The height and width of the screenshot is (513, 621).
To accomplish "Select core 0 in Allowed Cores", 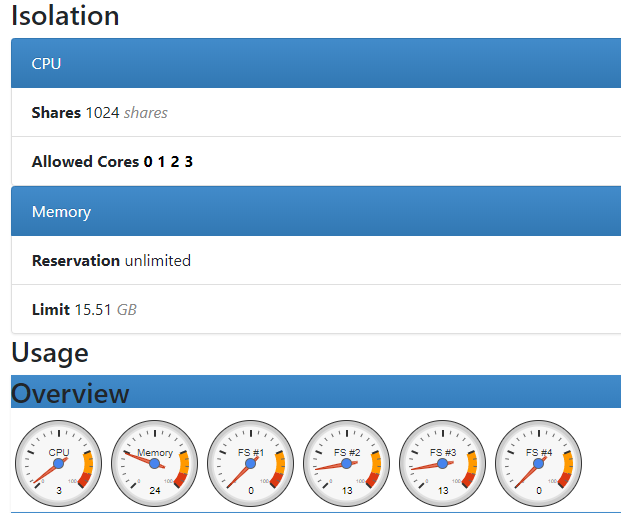I will pos(148,162).
